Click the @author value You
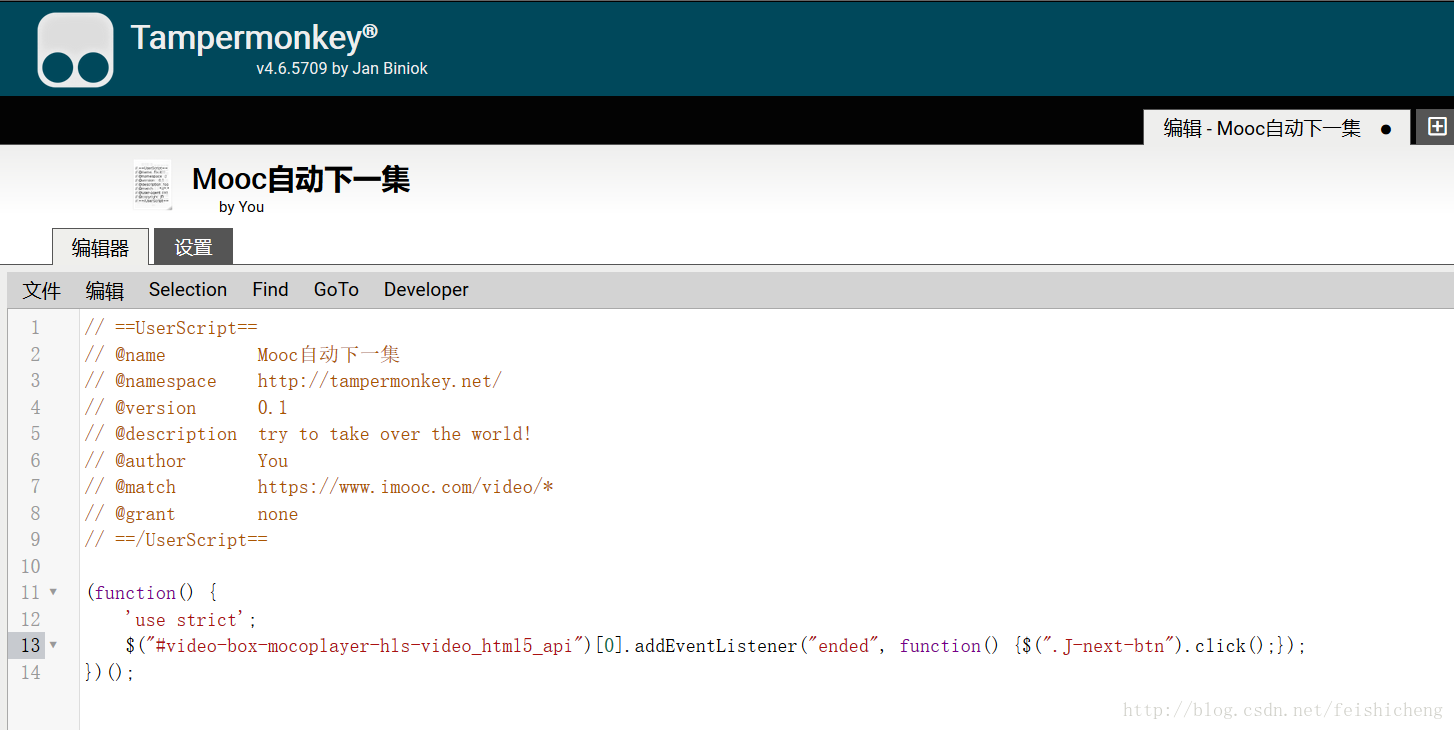The height and width of the screenshot is (730, 1454). (x=272, y=460)
